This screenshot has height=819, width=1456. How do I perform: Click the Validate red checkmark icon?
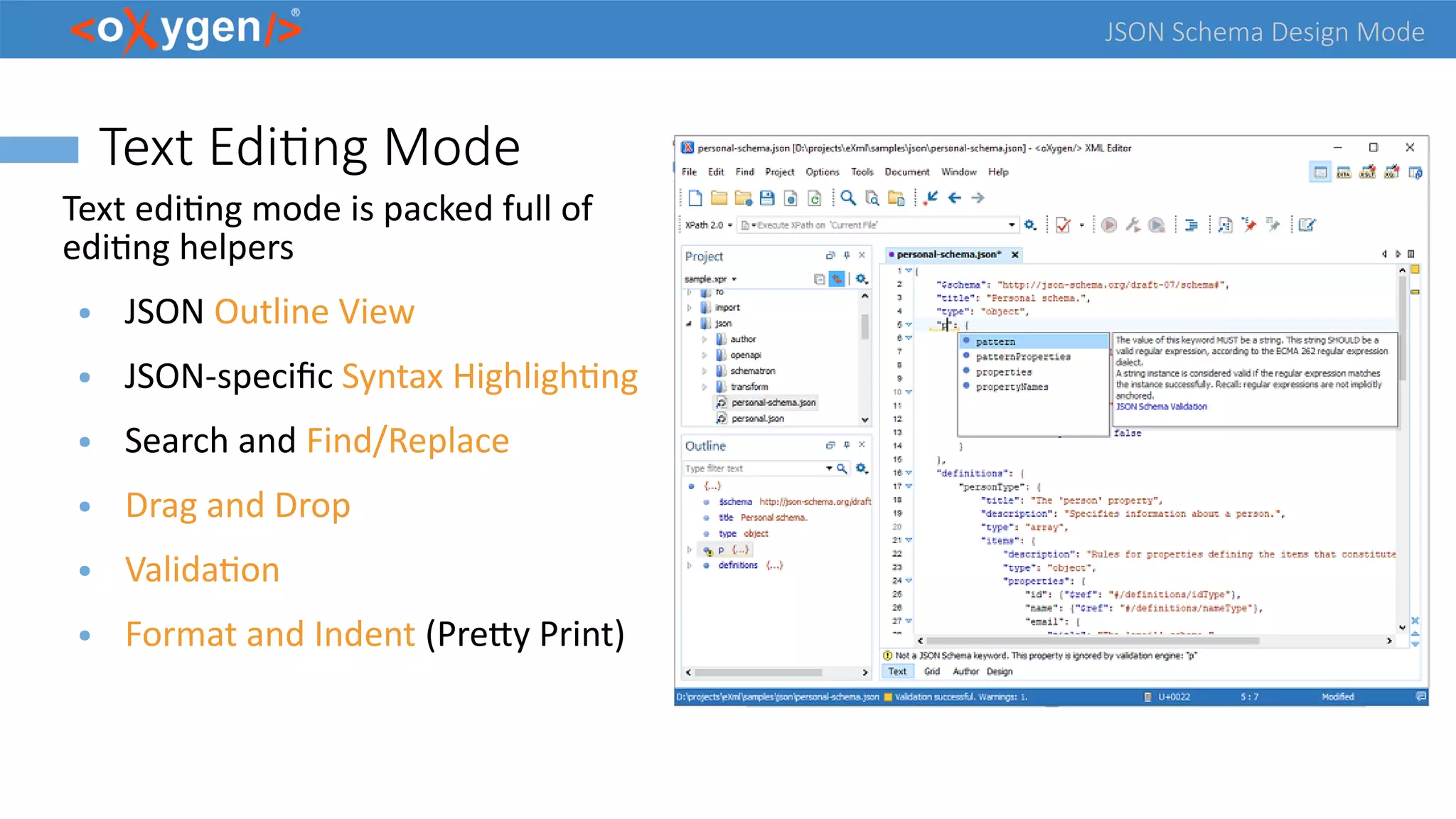(x=1063, y=225)
